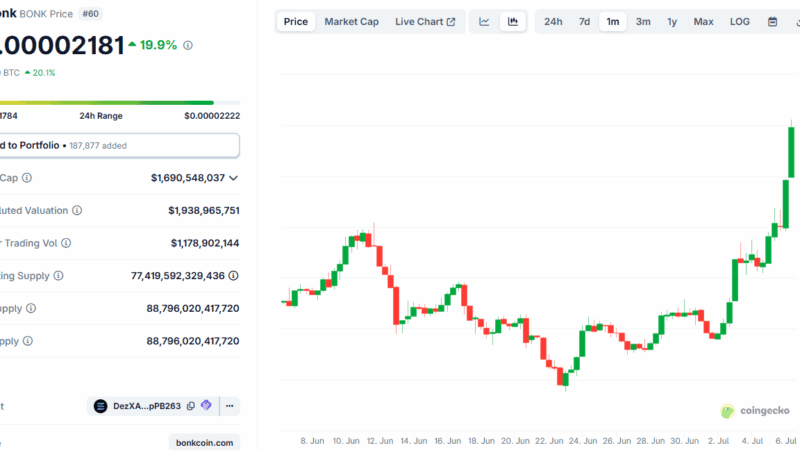Open more contract options ellipsis

click(x=230, y=406)
